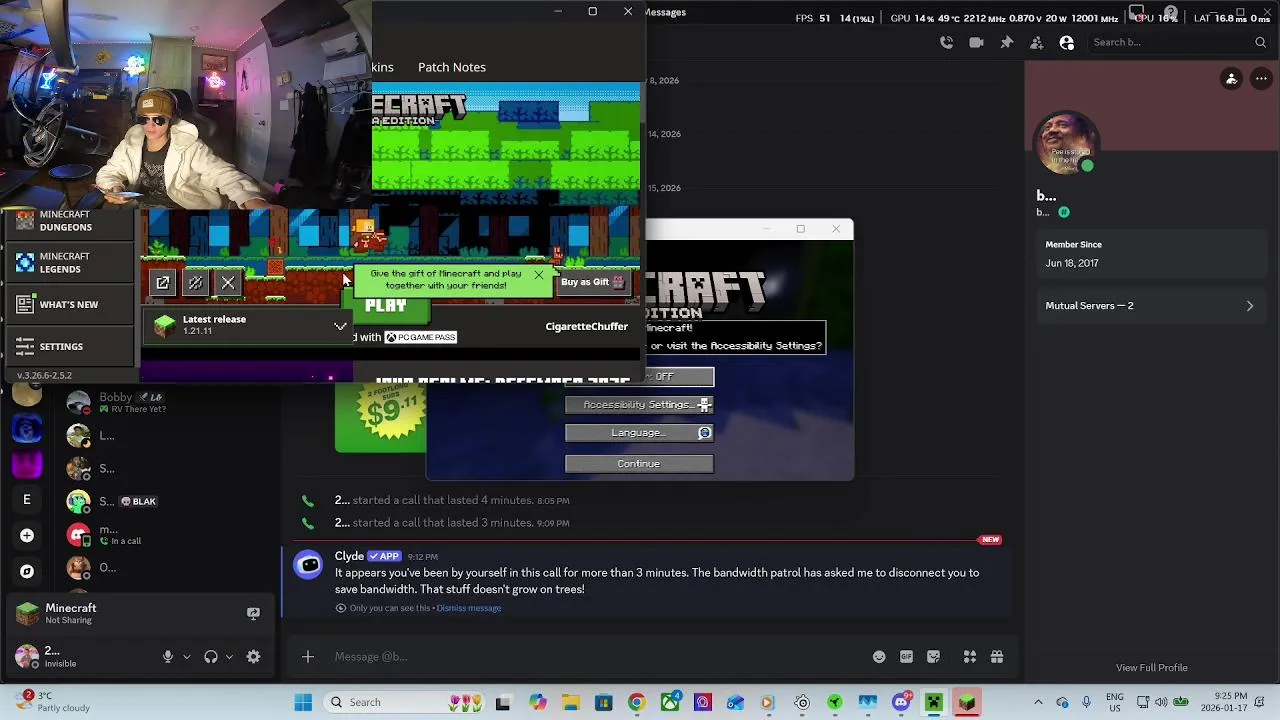Add a server plus button
1280x720 pixels.
pos(27,536)
